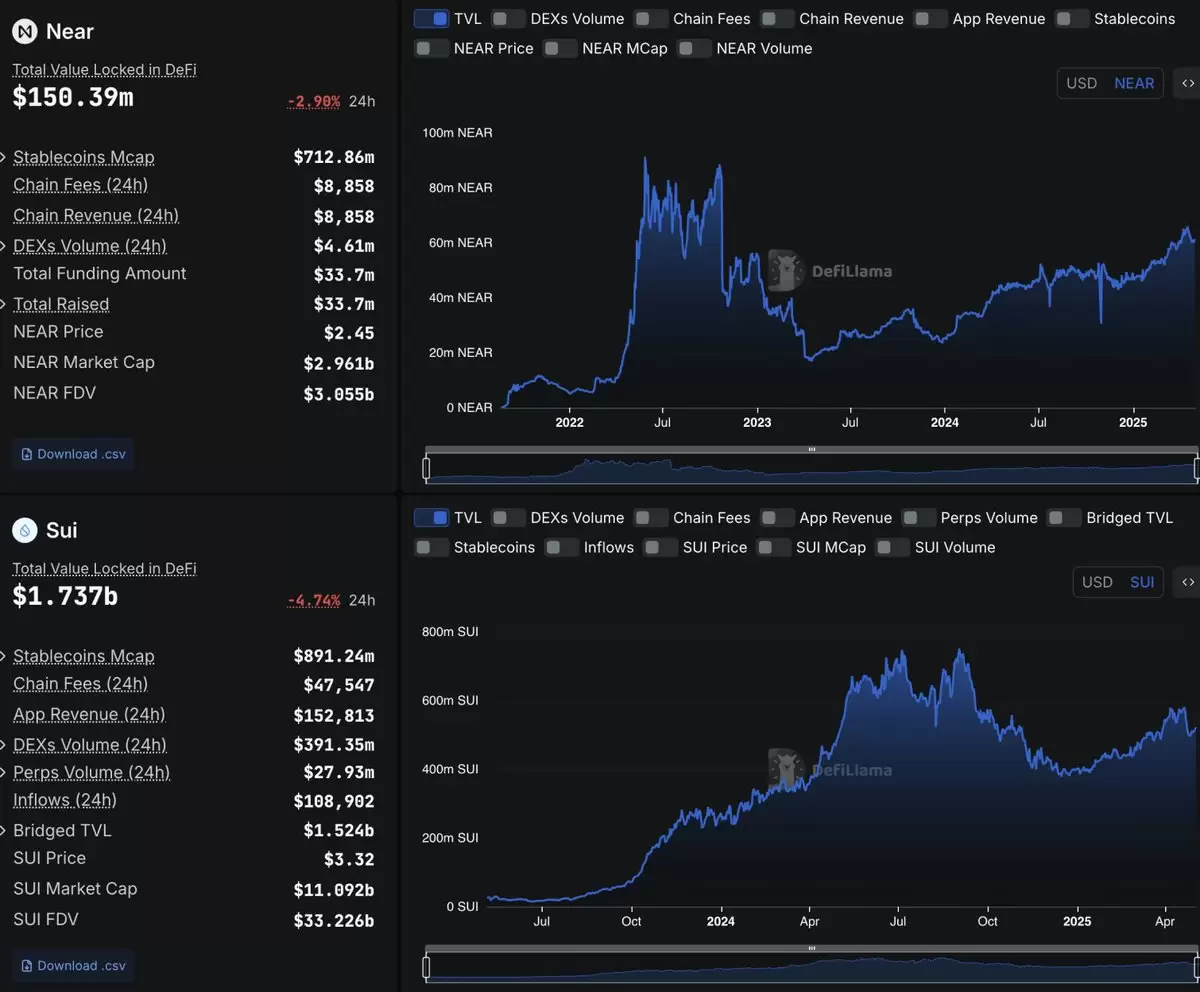Viewport: 1200px width, 992px height.
Task: Switch Near chart to USD
Action: [x=1082, y=83]
